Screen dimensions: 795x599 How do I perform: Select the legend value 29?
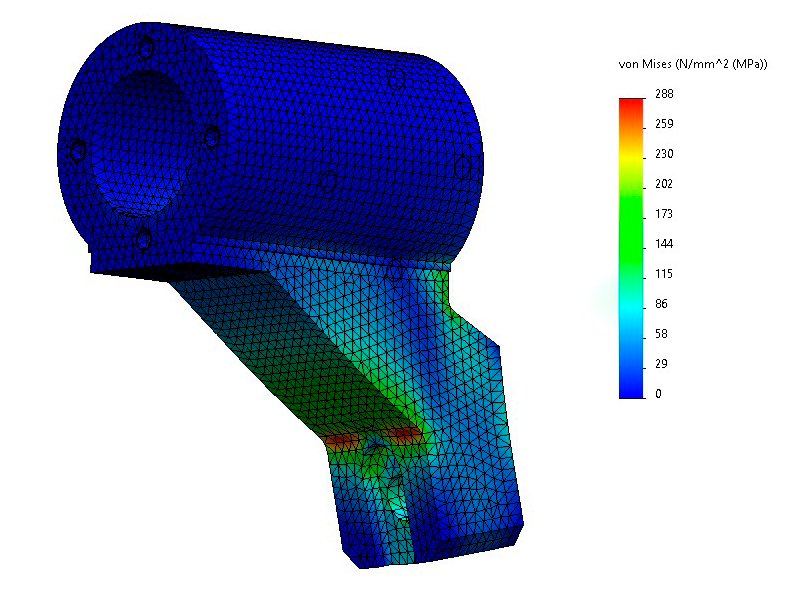pyautogui.click(x=661, y=364)
